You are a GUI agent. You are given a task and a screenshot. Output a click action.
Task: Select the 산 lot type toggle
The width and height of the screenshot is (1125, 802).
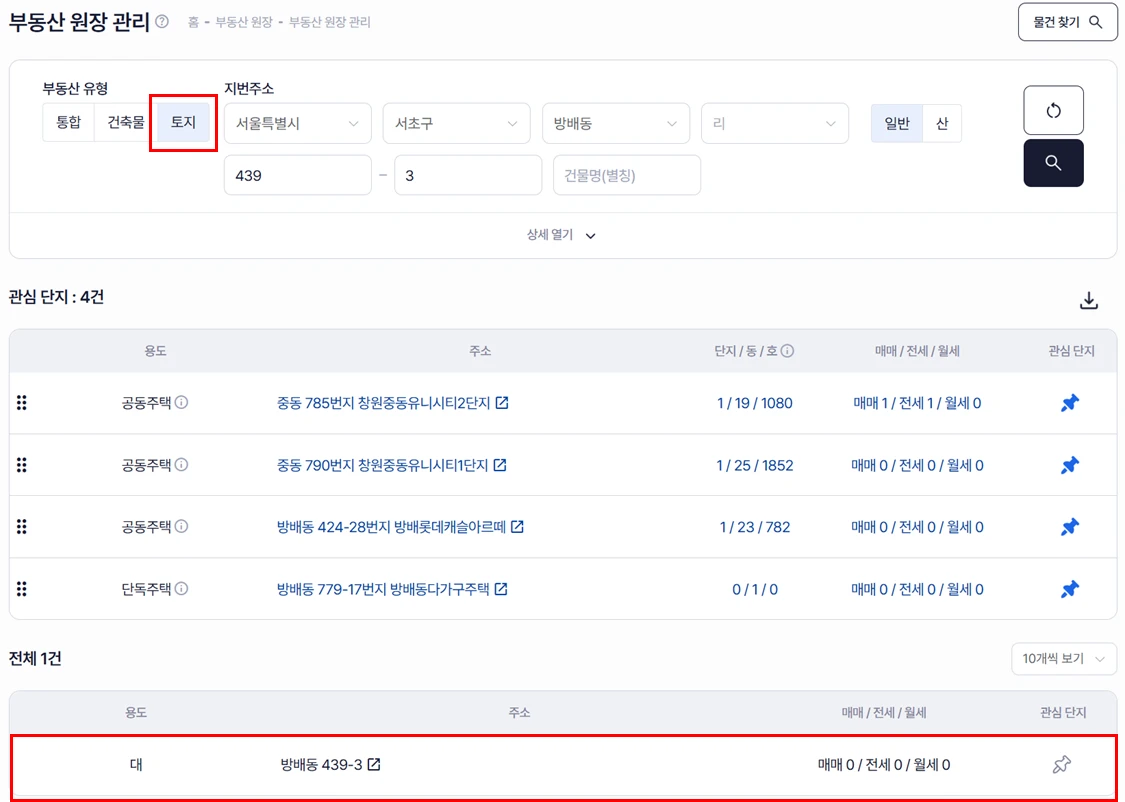[x=941, y=124]
